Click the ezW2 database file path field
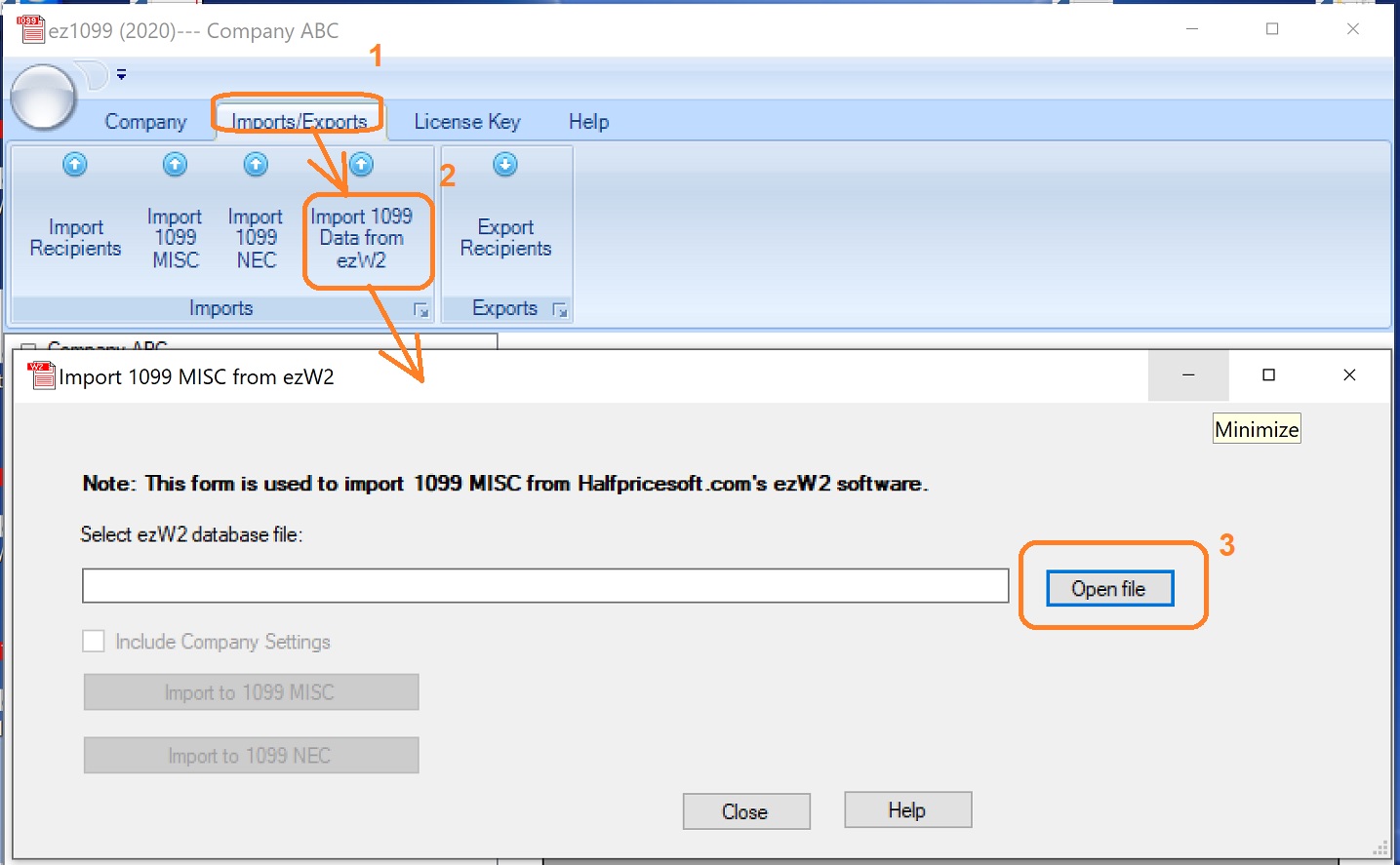Image resolution: width=1400 pixels, height=865 pixels. click(544, 586)
